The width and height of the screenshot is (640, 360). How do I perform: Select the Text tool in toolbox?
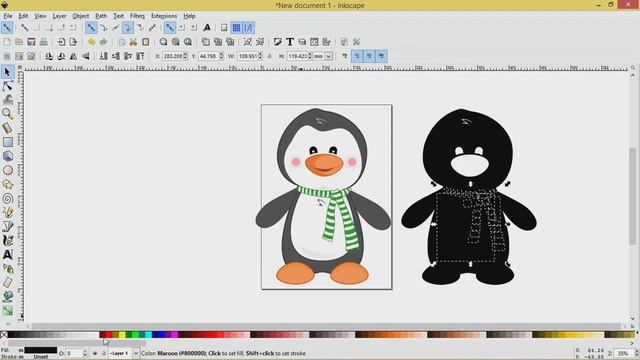(7, 254)
